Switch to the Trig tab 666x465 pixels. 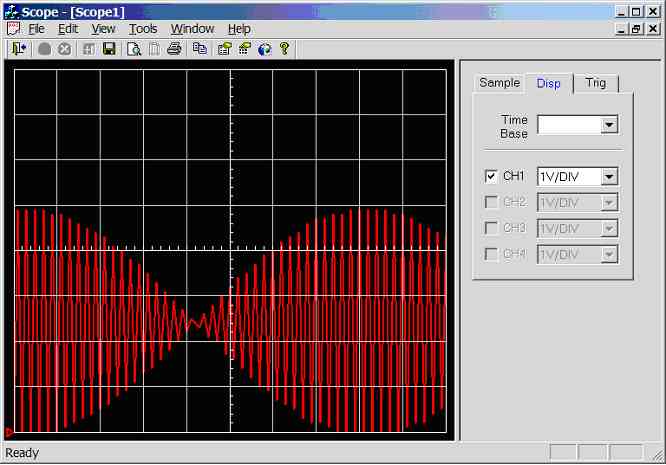click(x=595, y=83)
